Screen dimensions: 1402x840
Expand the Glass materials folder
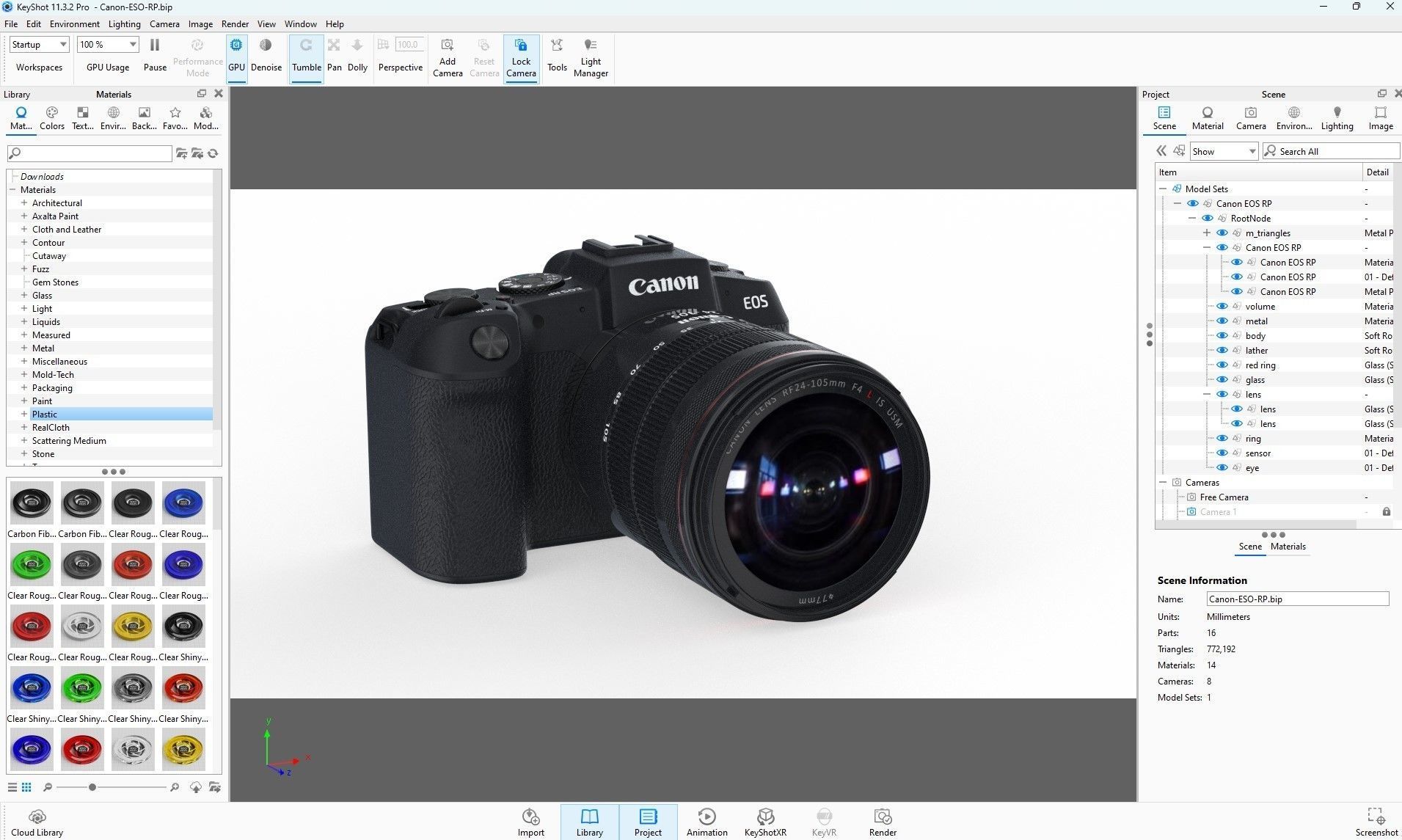point(24,296)
